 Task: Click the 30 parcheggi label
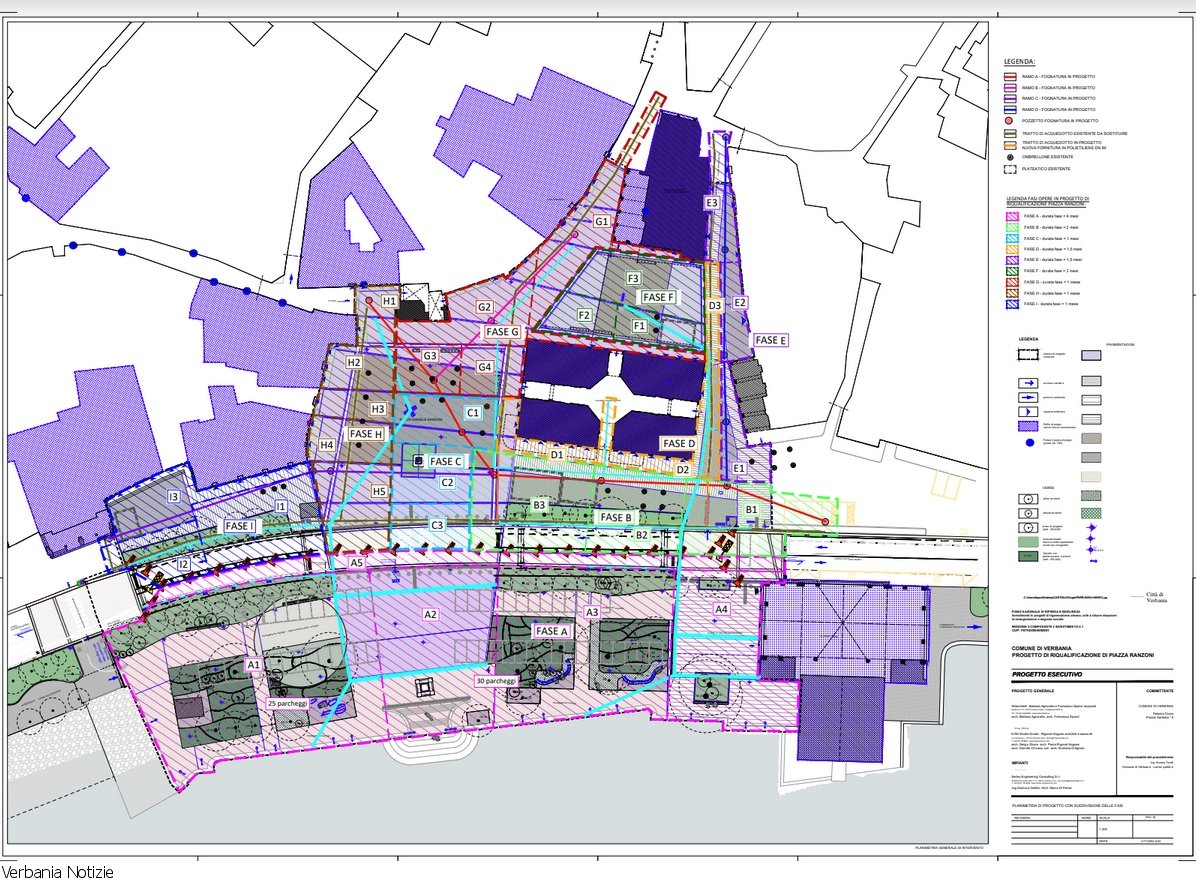pyautogui.click(x=494, y=681)
